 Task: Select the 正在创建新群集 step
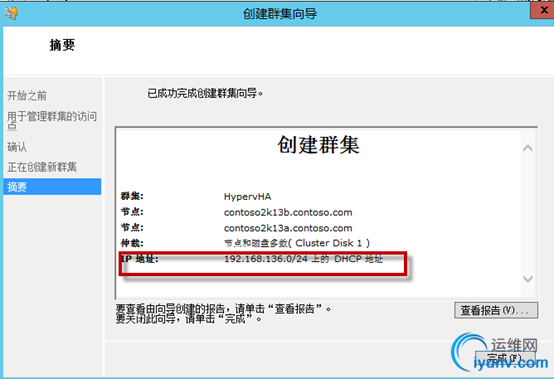pyautogui.click(x=42, y=167)
